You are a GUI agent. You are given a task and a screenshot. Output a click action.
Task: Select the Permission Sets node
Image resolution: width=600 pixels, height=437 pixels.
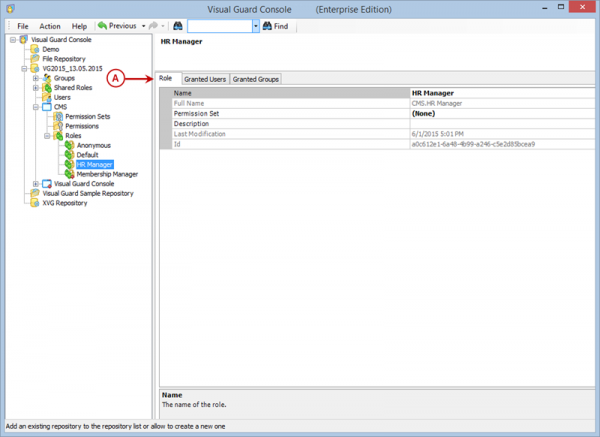pos(88,116)
